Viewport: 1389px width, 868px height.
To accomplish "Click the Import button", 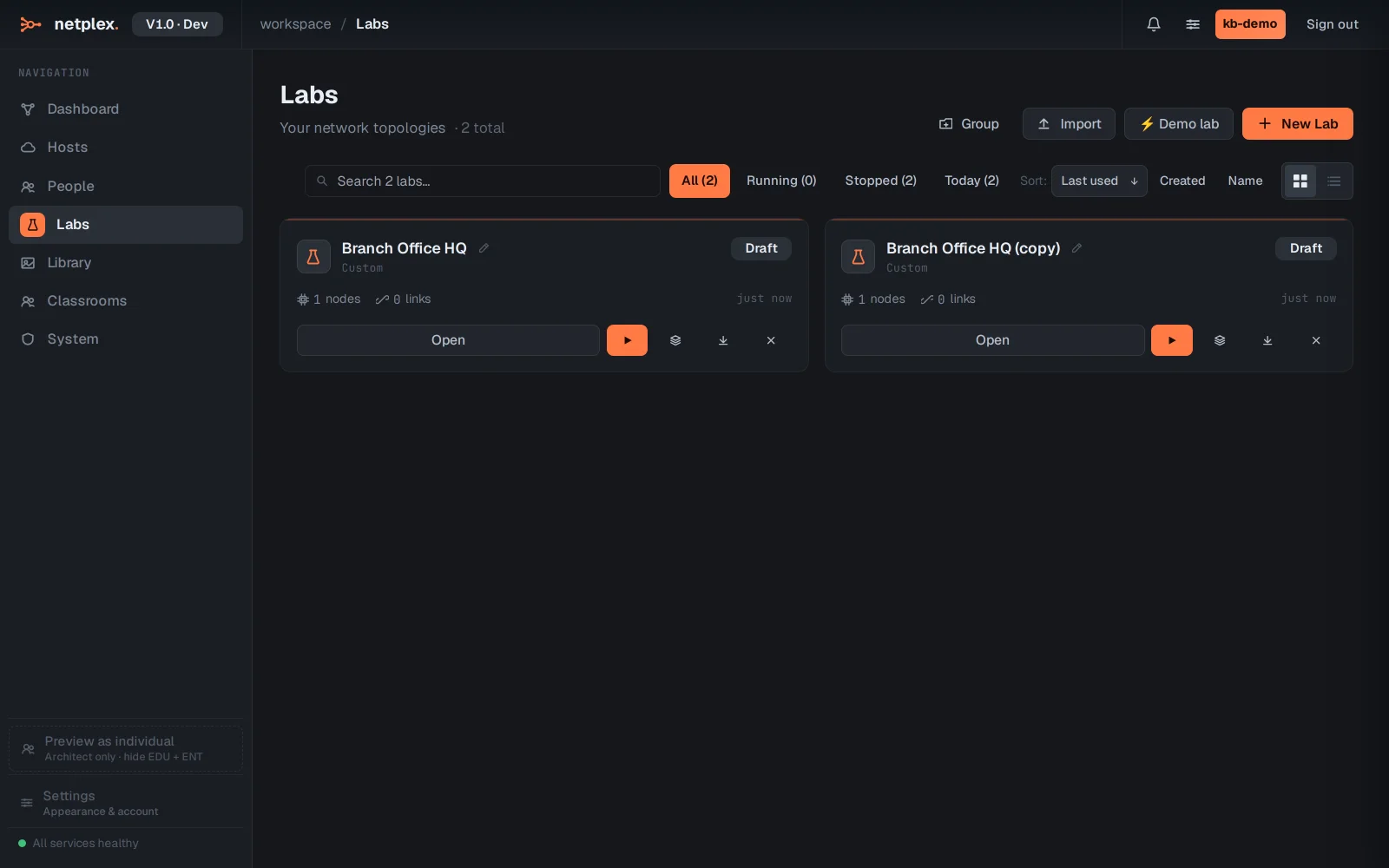I will point(1069,124).
